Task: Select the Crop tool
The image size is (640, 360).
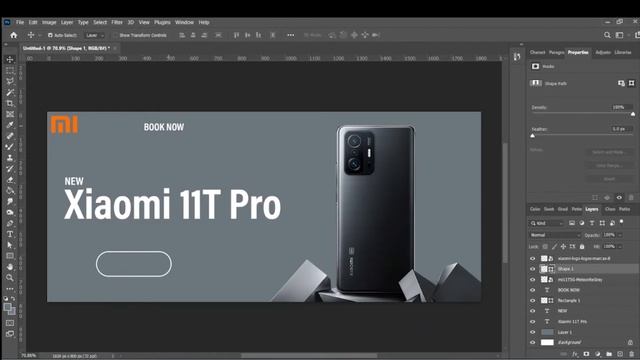Action: tap(10, 103)
